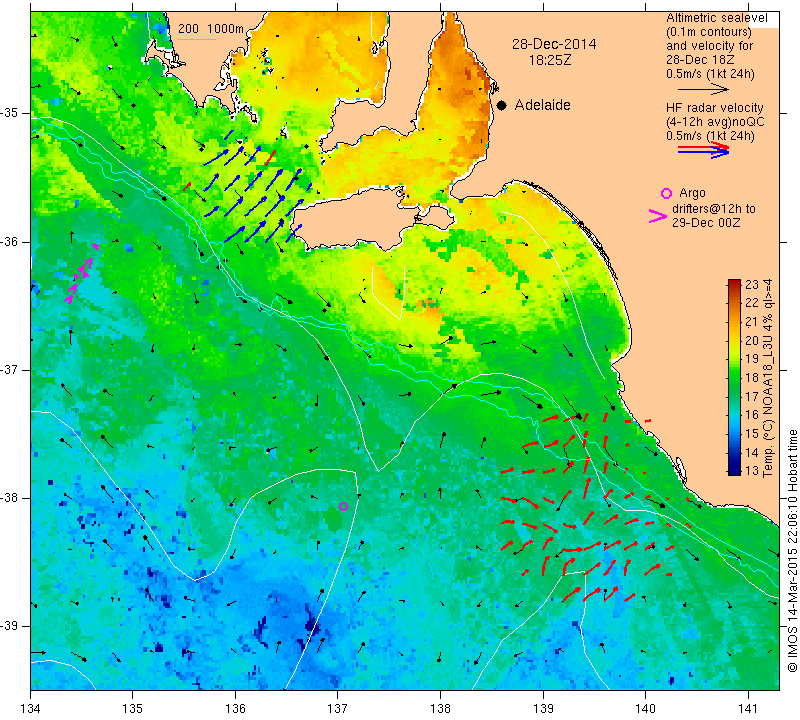Click the dark red top of the temperature colorbar
This screenshot has width=800, height=720.
[x=734, y=284]
